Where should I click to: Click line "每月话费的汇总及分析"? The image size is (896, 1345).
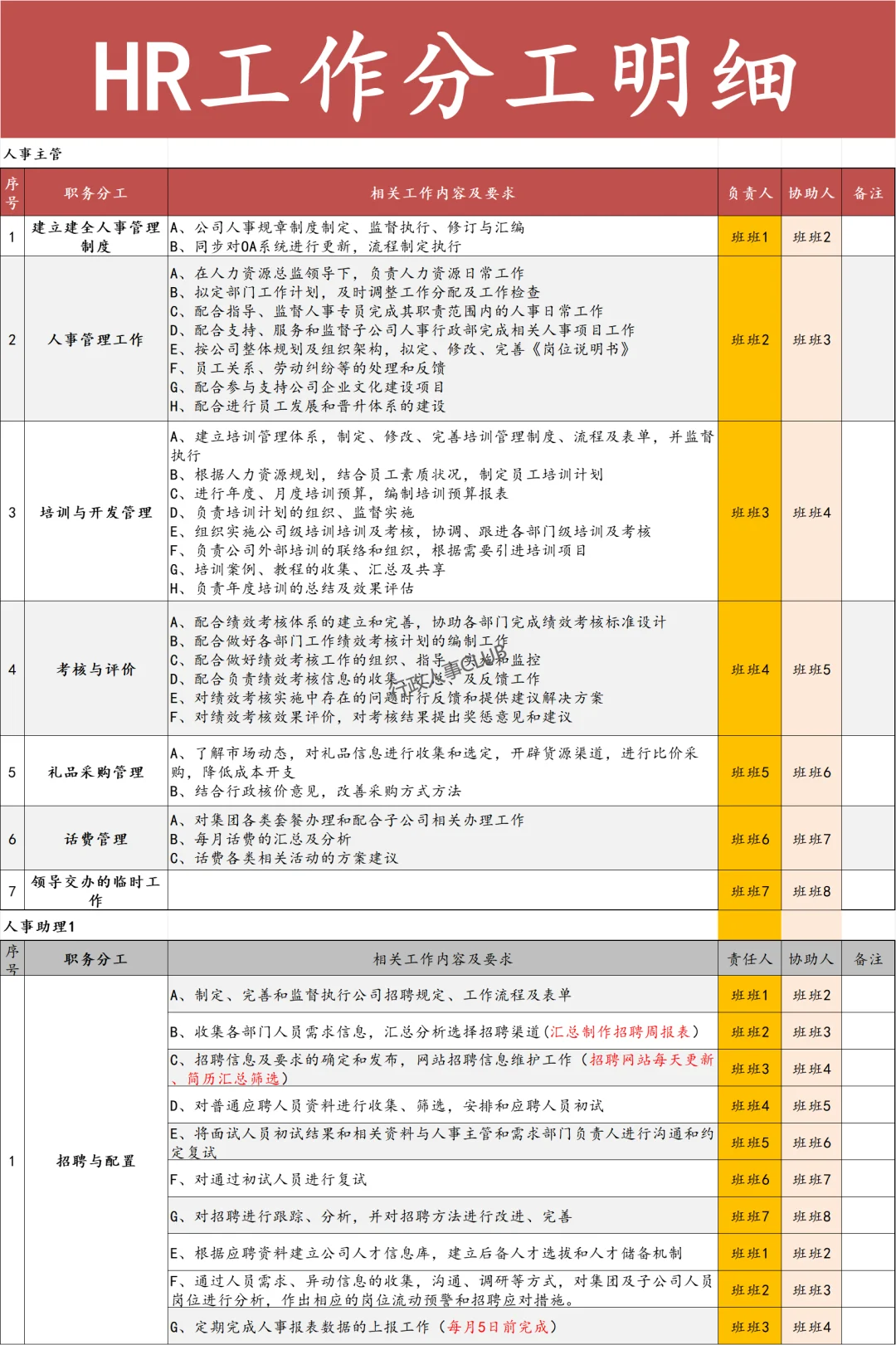tap(261, 839)
